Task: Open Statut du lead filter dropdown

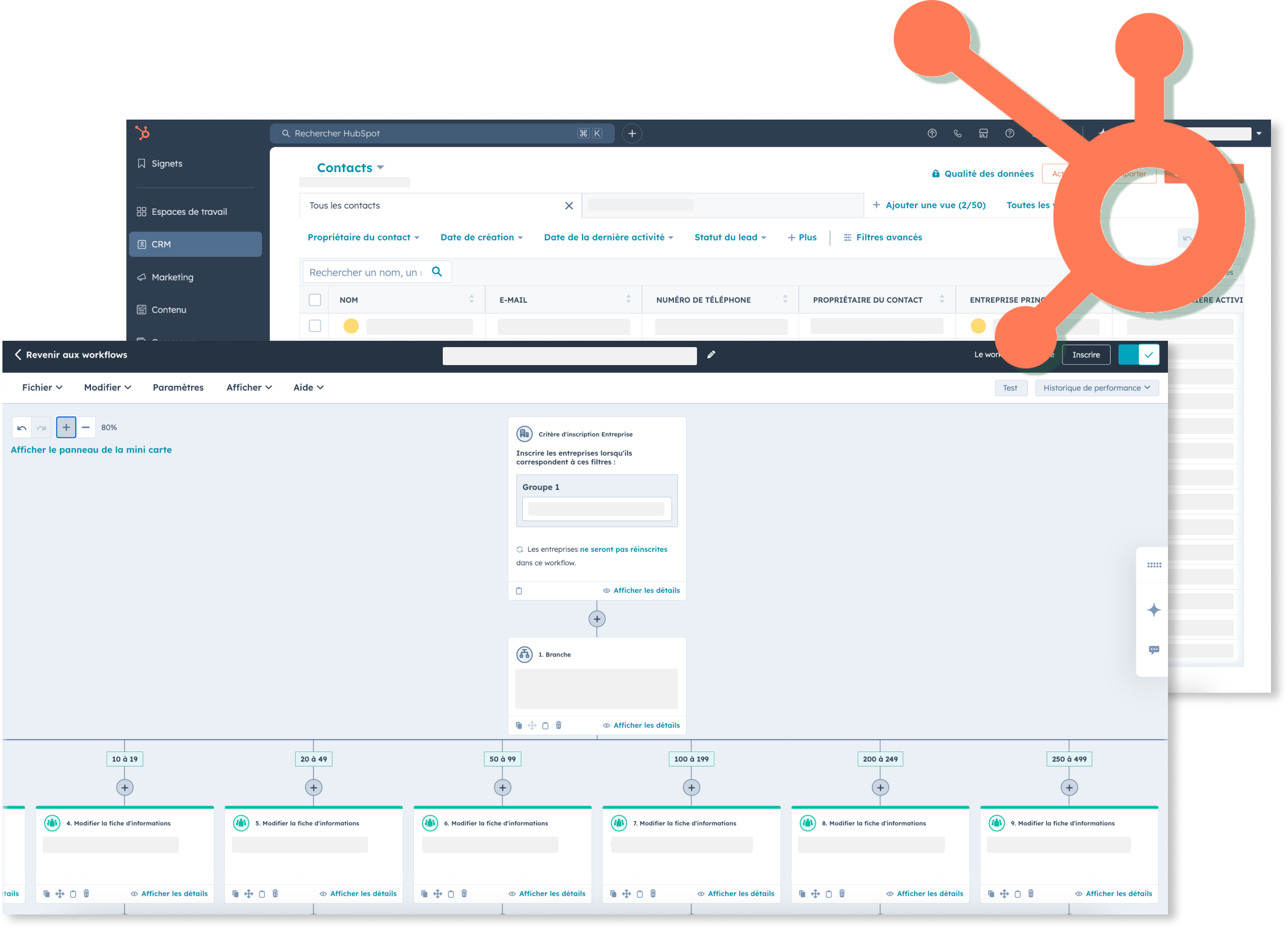Action: [731, 237]
